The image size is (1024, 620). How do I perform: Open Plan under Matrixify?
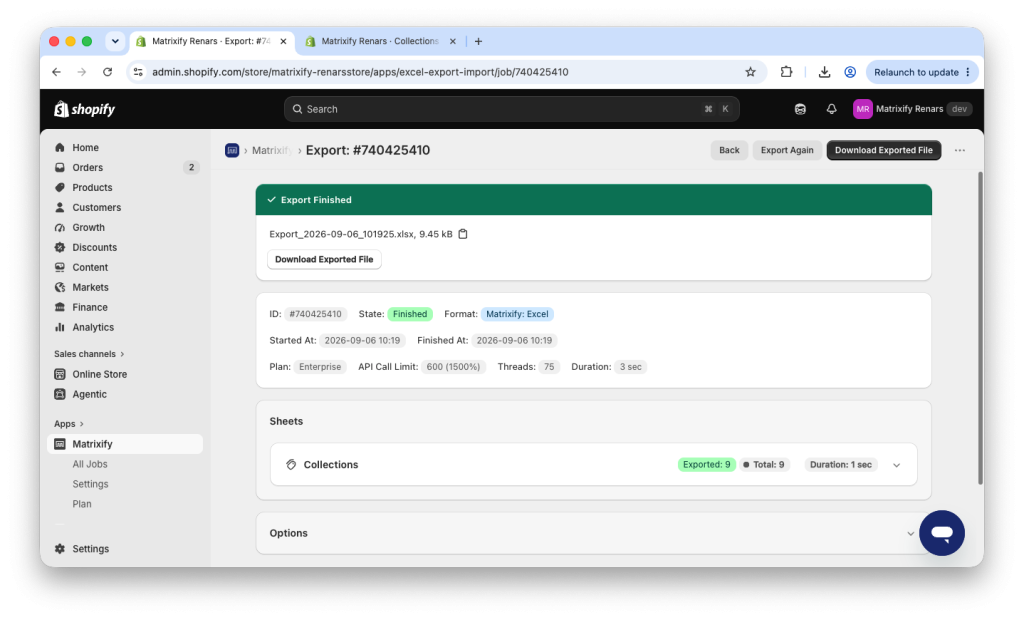(82, 504)
